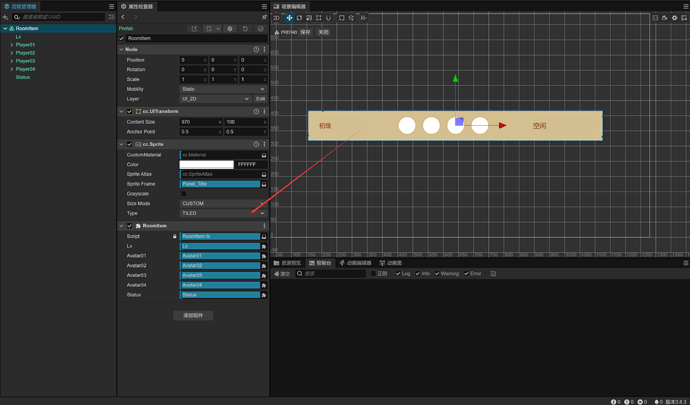Click the close (关闭) prefab button
The width and height of the screenshot is (690, 405).
323,32
